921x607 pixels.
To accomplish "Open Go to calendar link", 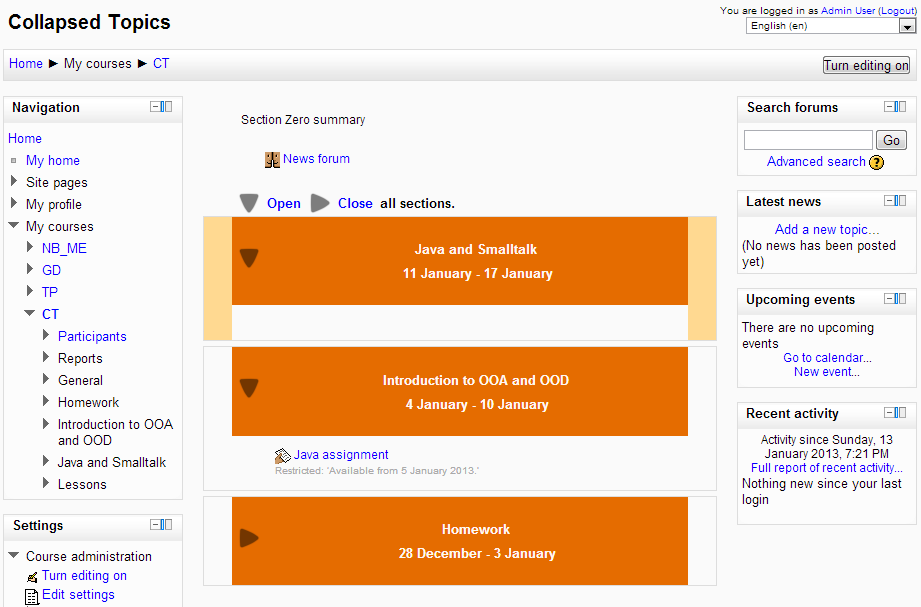I will (x=827, y=357).
